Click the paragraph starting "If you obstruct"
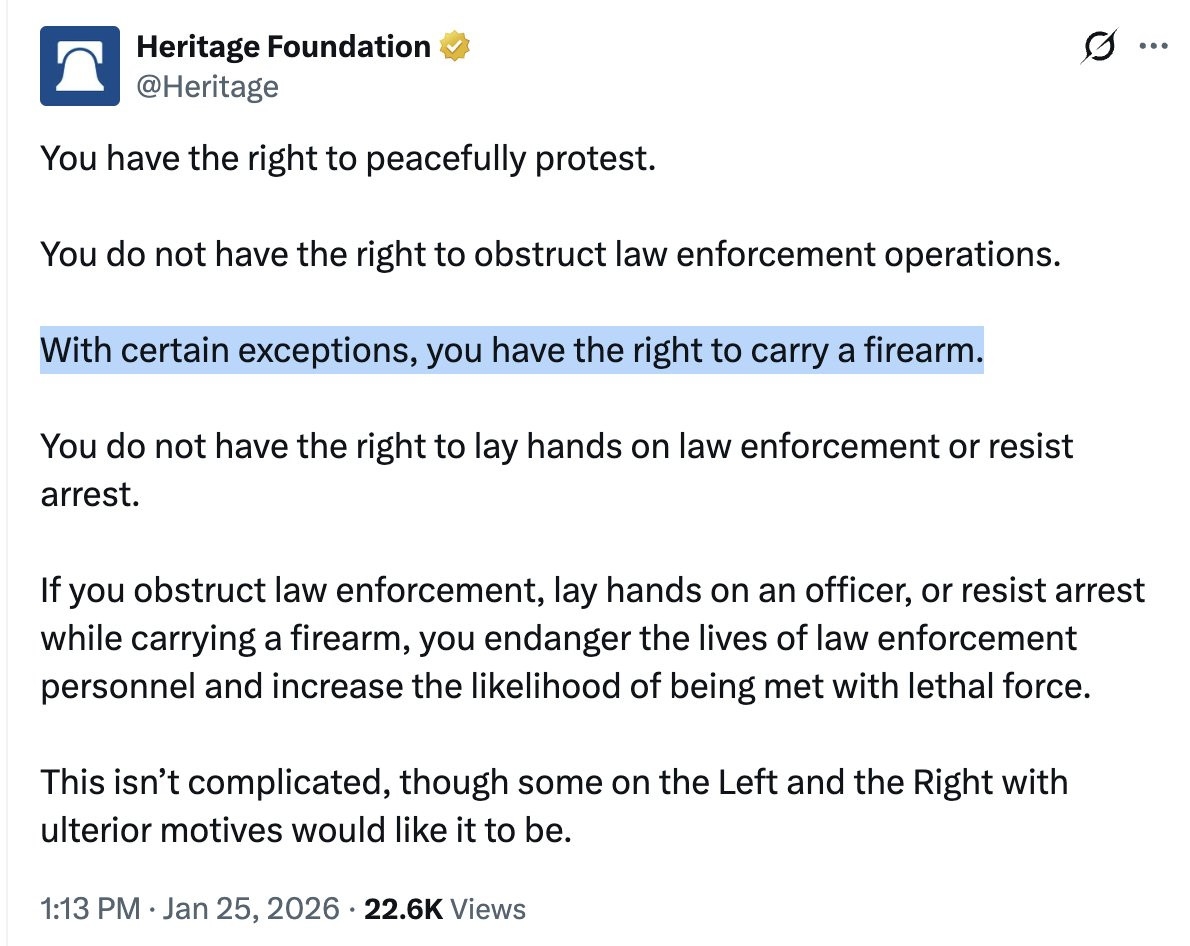 592,637
